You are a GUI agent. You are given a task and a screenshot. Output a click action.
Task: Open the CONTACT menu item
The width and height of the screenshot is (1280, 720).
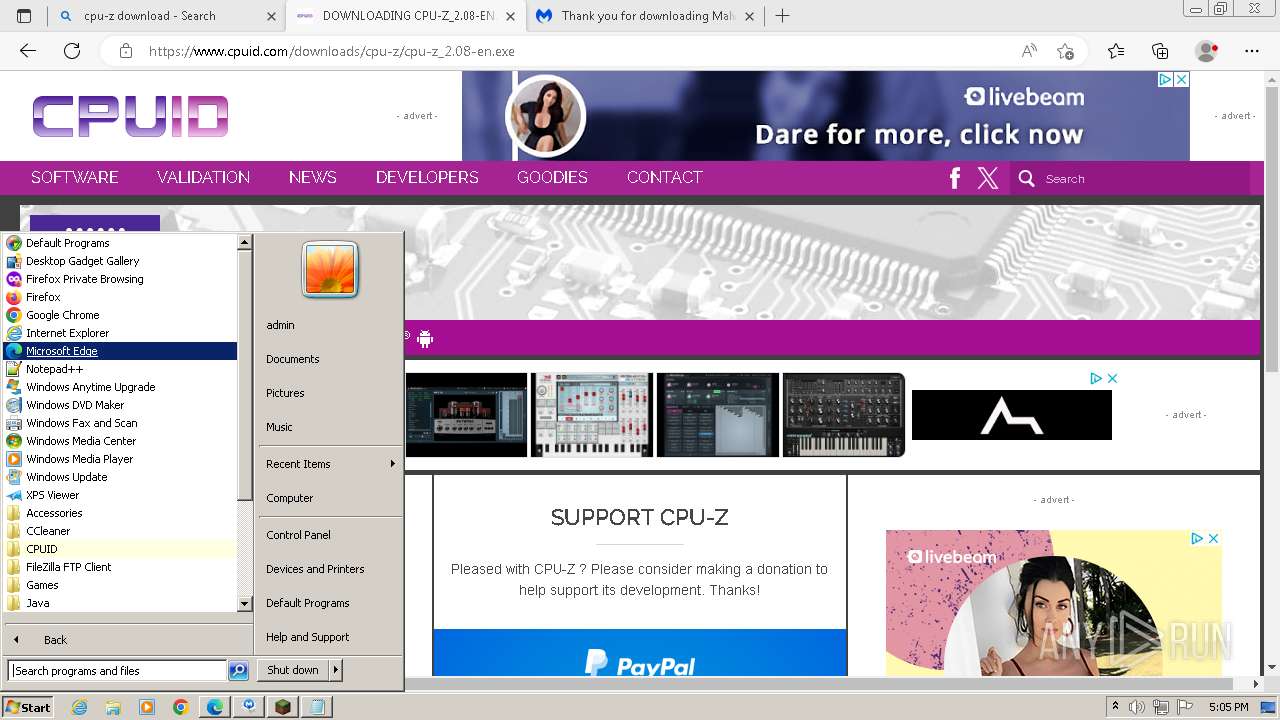pyautogui.click(x=665, y=177)
